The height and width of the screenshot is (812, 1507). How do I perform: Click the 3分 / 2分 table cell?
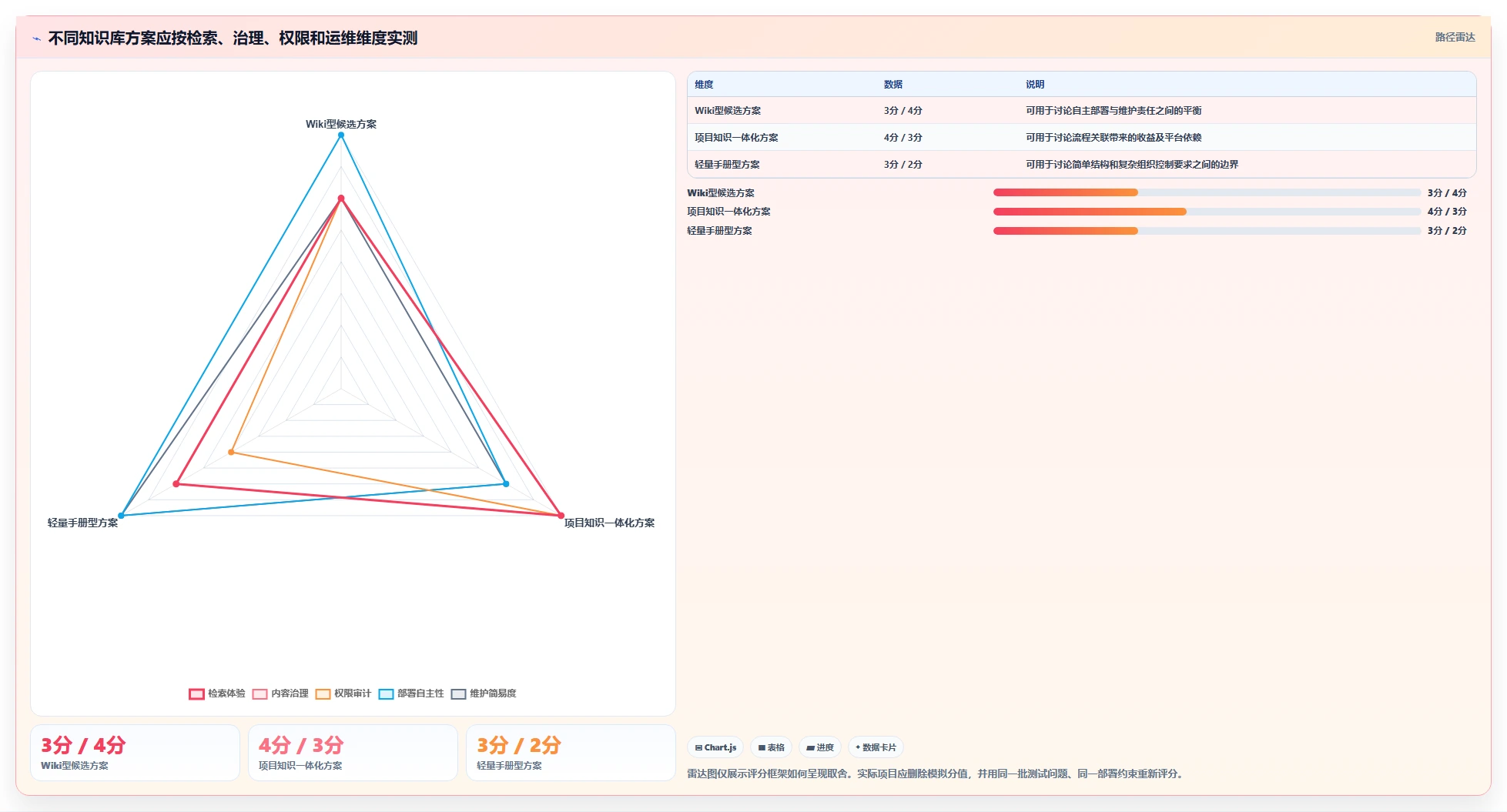point(903,165)
